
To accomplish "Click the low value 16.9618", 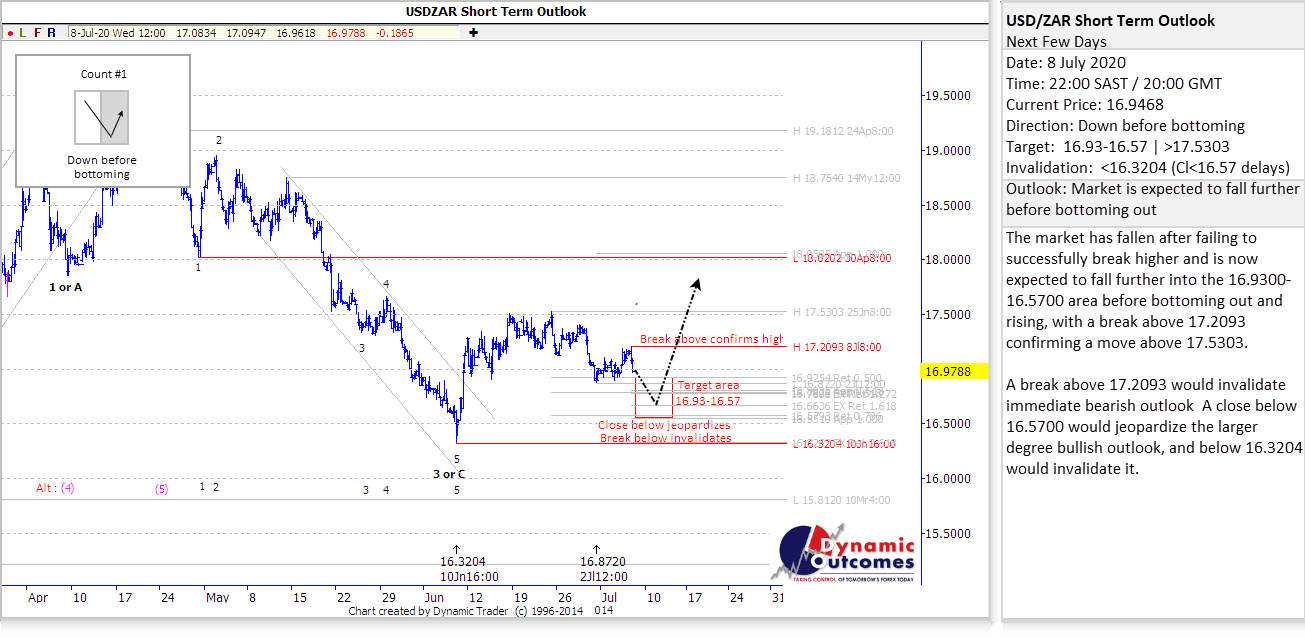I will point(296,32).
